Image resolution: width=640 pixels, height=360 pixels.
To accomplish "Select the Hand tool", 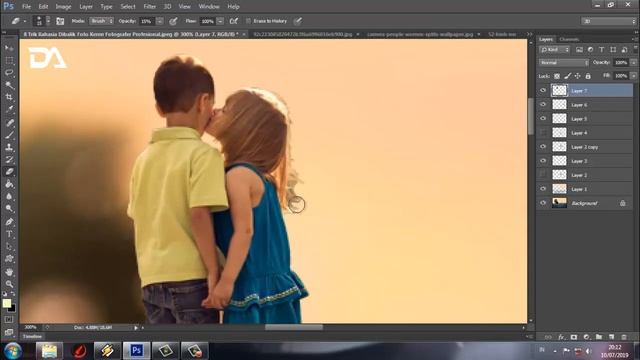I will click(x=9, y=272).
